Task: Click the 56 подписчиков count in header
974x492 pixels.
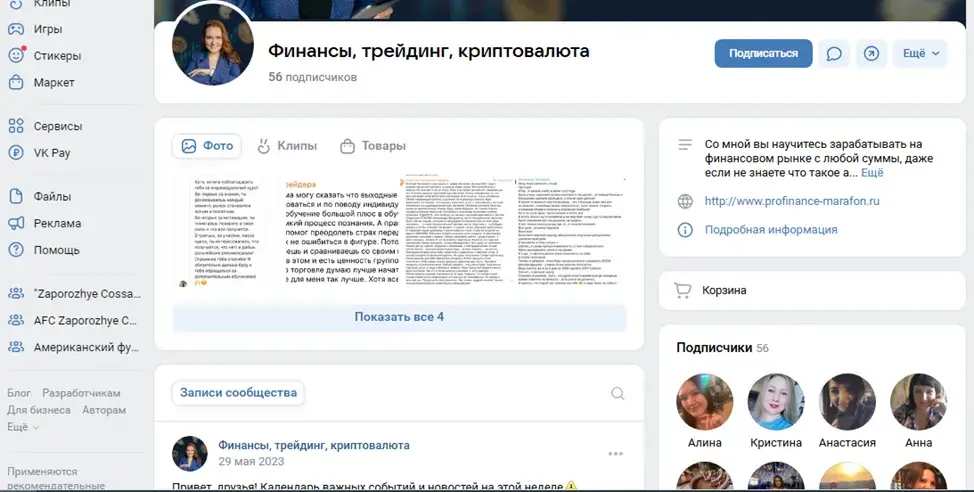Action: (x=312, y=77)
